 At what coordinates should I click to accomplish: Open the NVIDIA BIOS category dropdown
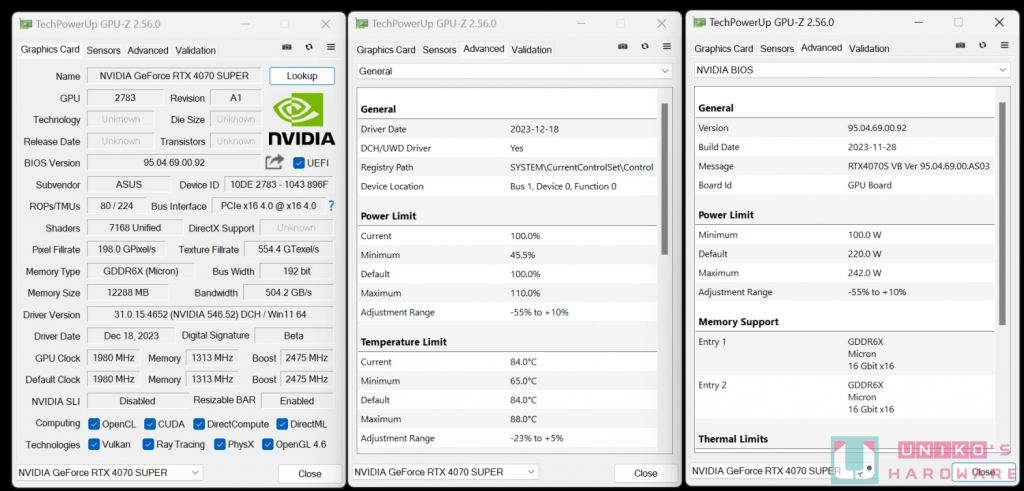(852, 69)
